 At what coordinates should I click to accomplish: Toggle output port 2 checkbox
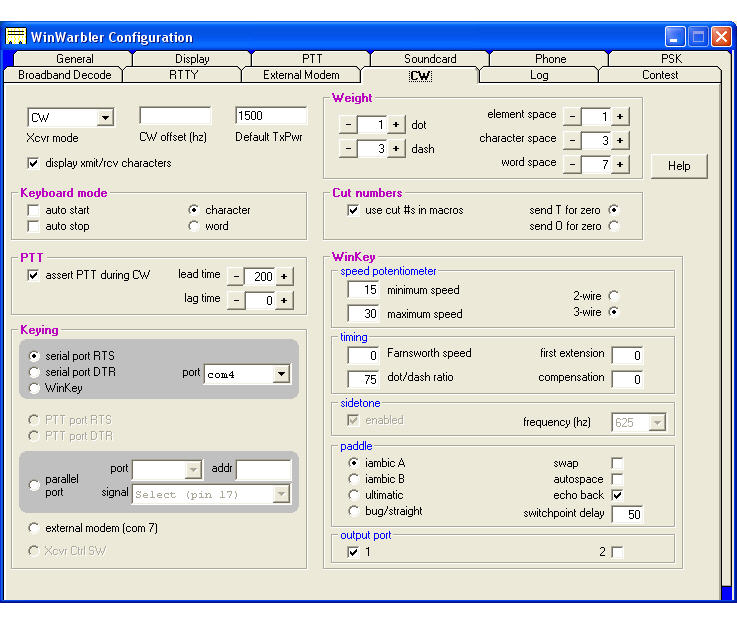click(617, 552)
